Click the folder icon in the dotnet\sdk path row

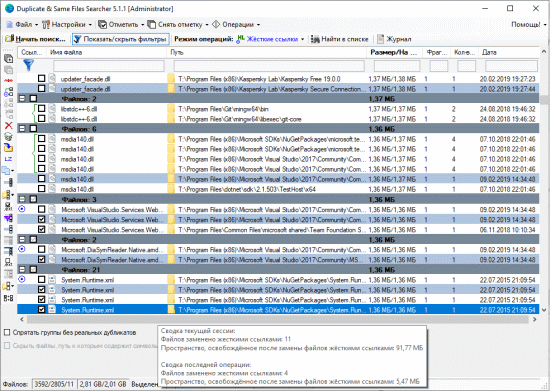tap(171, 189)
